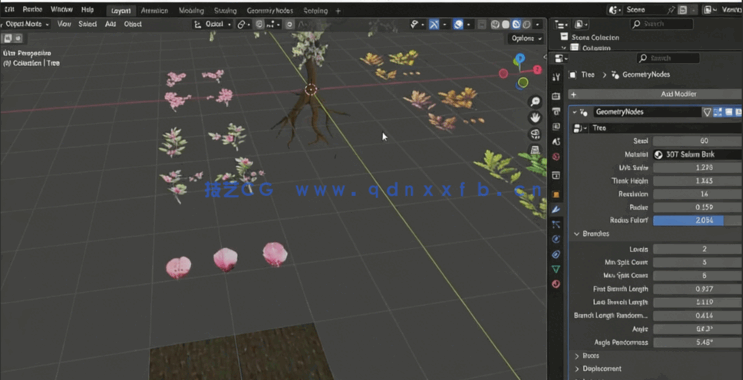743x380 pixels.
Task: Open the Physics properties tab
Action: pyautogui.click(x=556, y=239)
